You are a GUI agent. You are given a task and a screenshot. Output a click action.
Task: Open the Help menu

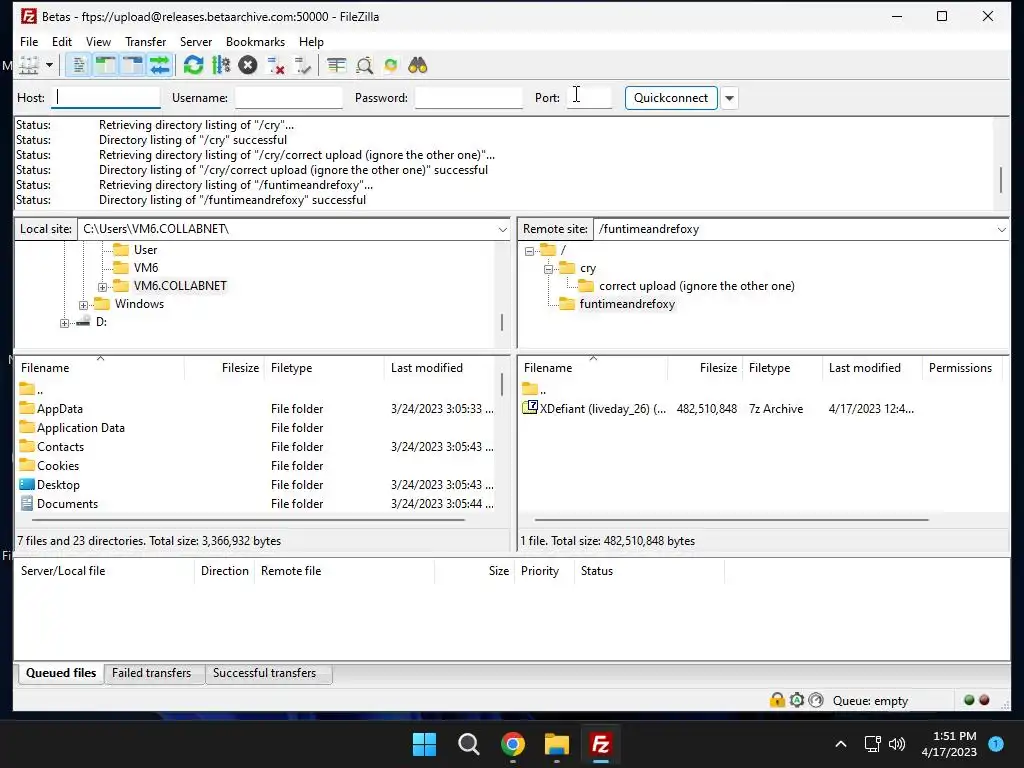(311, 42)
